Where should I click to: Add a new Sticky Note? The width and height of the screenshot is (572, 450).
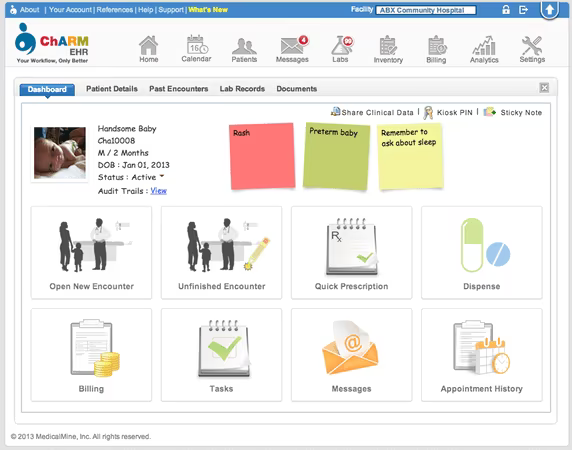click(x=513, y=112)
